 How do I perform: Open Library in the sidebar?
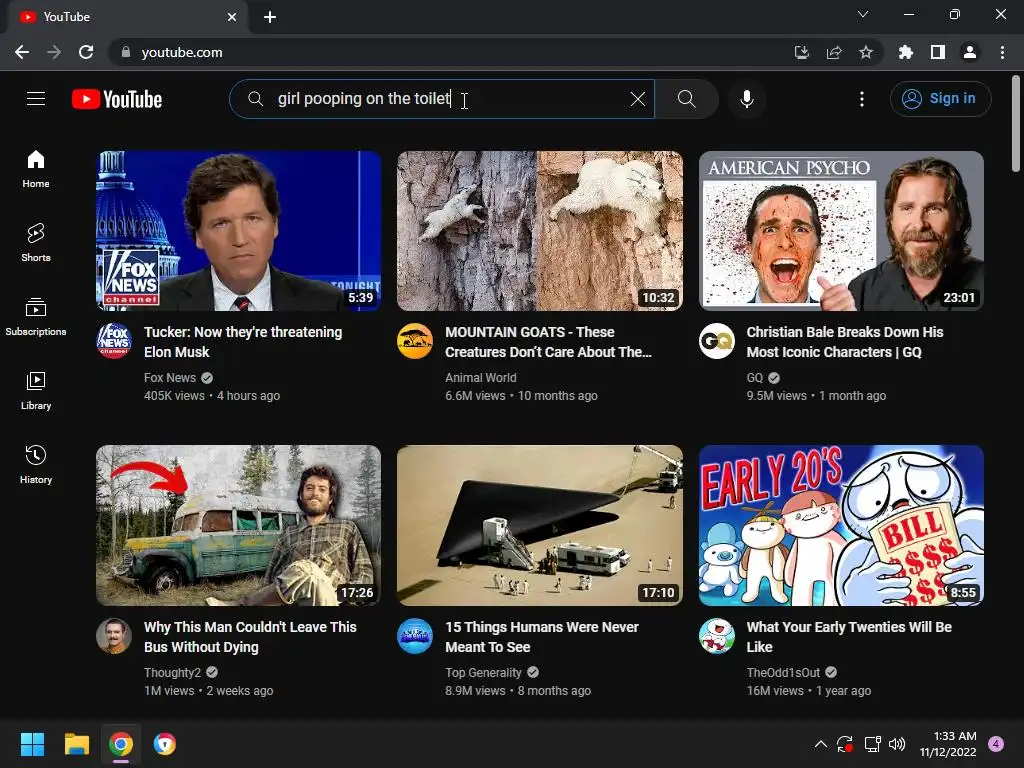pyautogui.click(x=36, y=391)
